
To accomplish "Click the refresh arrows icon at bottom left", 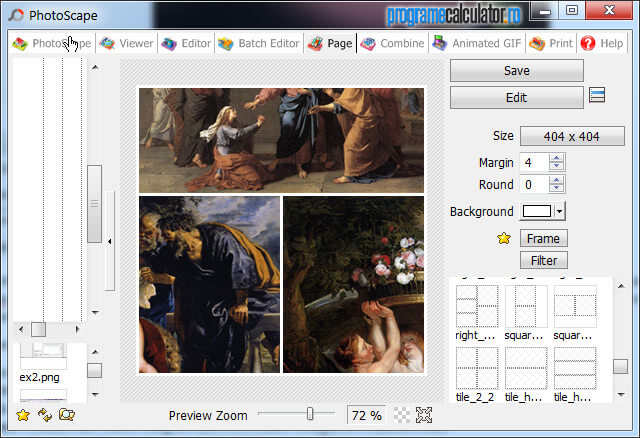I will (45, 415).
